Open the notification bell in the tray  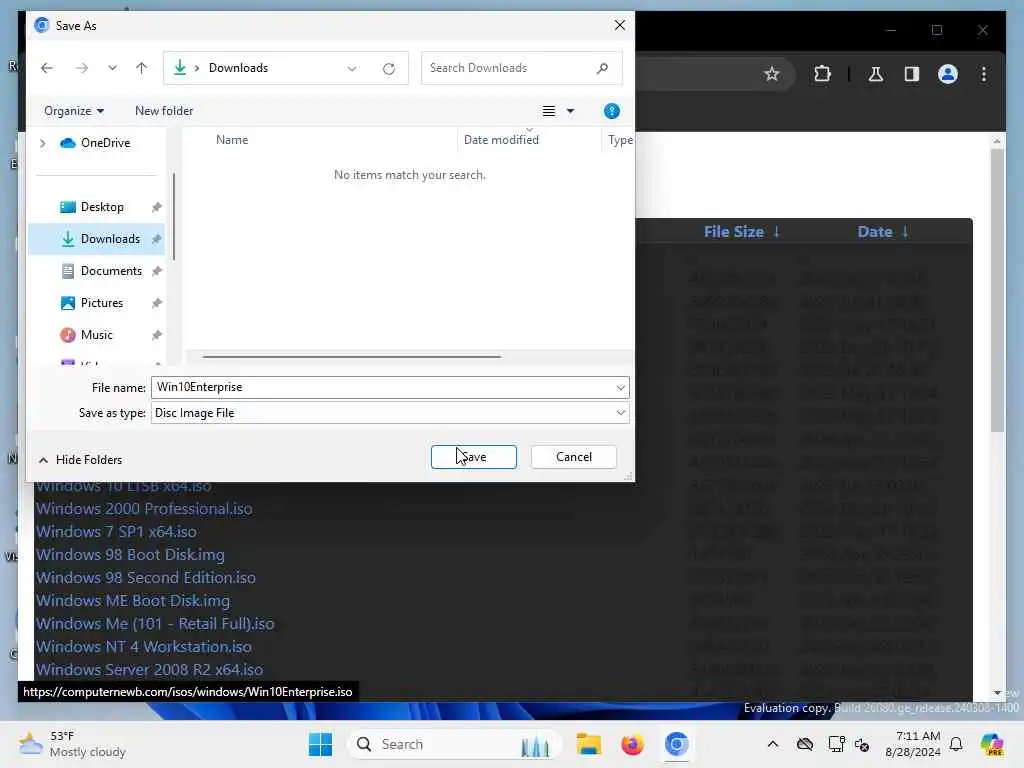point(956,744)
